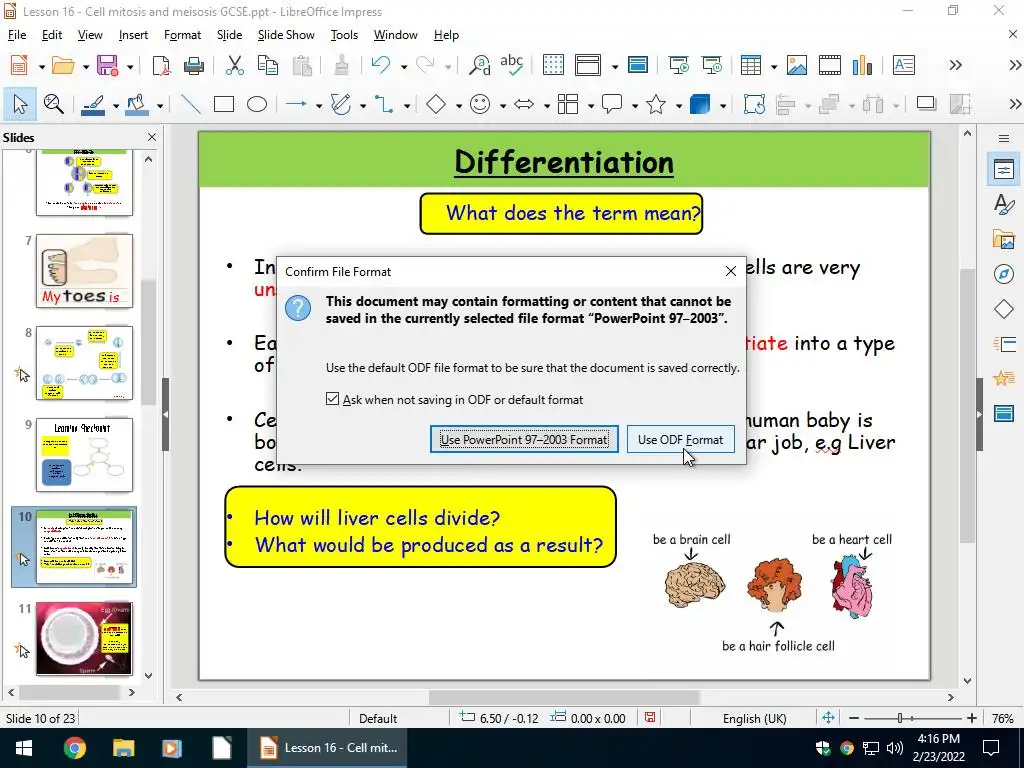Image resolution: width=1024 pixels, height=768 pixels.
Task: Click the Line Color pen swatch
Action: 93,105
